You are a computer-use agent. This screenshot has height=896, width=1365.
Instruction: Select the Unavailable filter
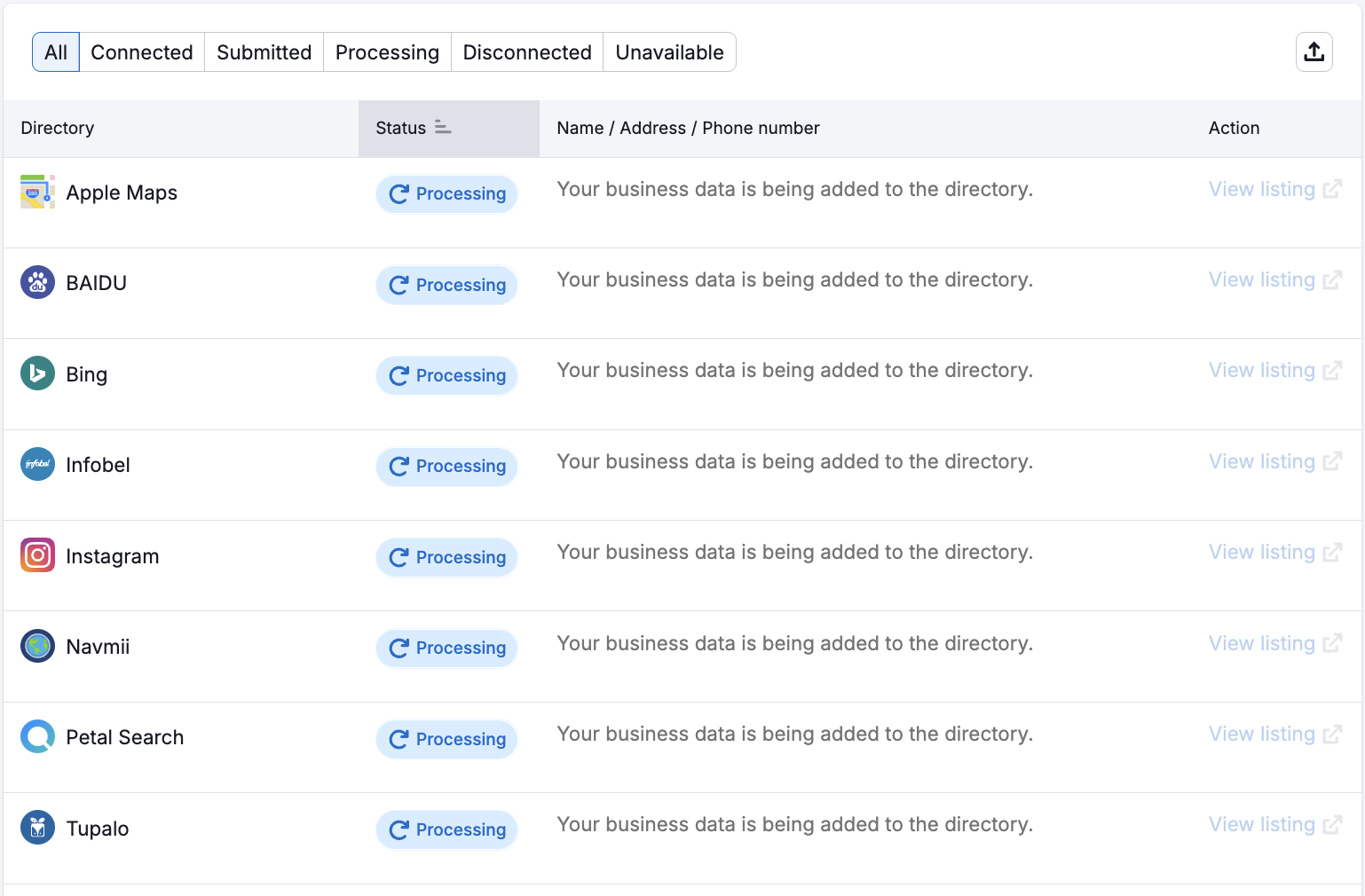669,51
